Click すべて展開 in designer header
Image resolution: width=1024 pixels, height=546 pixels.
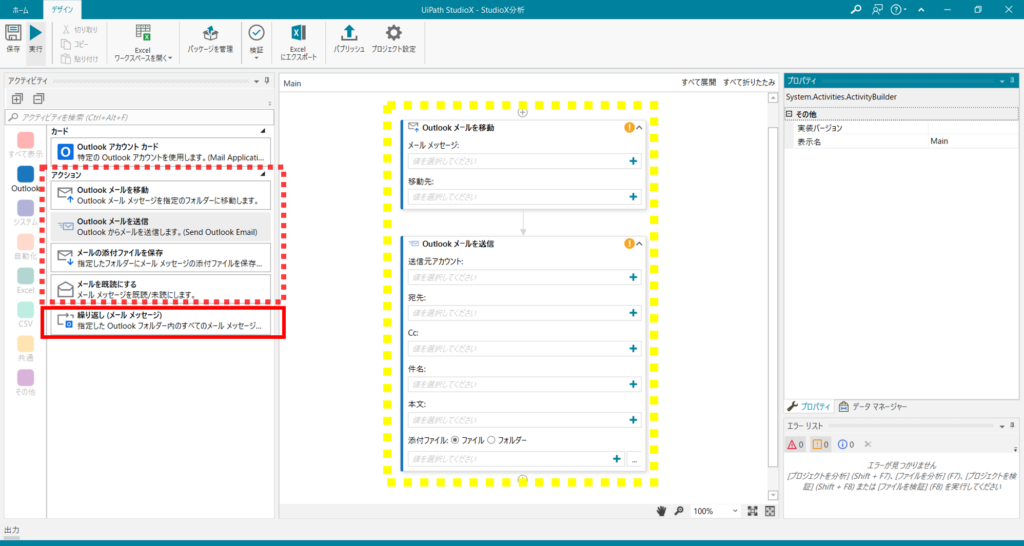[x=698, y=83]
